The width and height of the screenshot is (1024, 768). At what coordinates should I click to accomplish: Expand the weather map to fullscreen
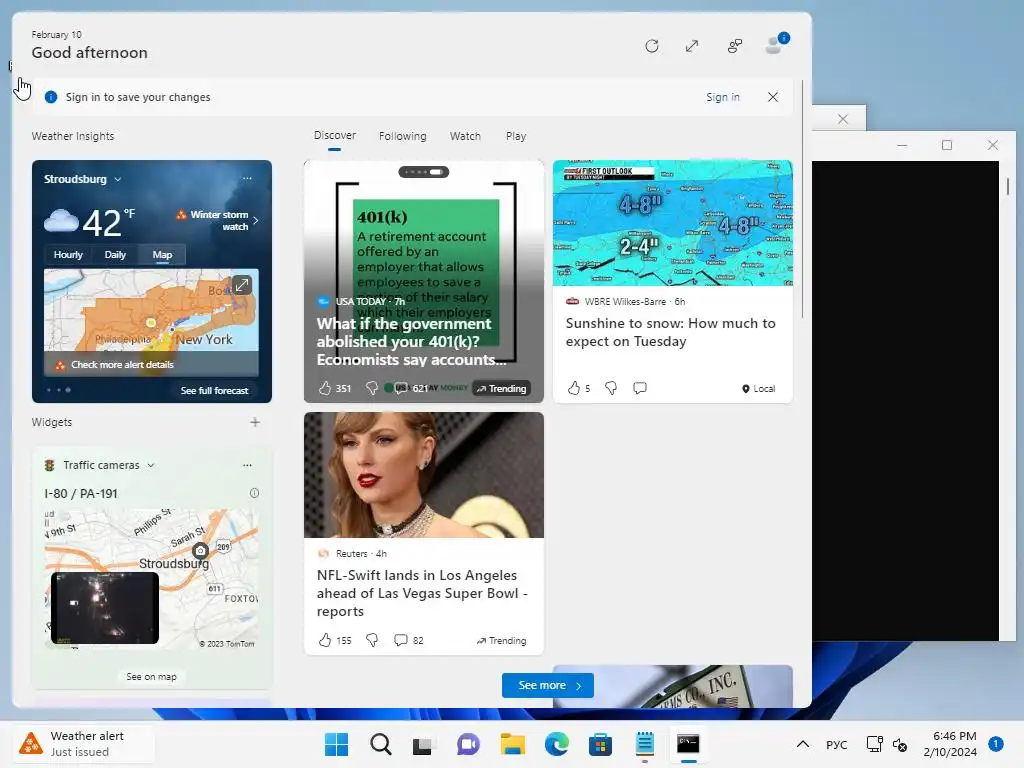click(242, 285)
